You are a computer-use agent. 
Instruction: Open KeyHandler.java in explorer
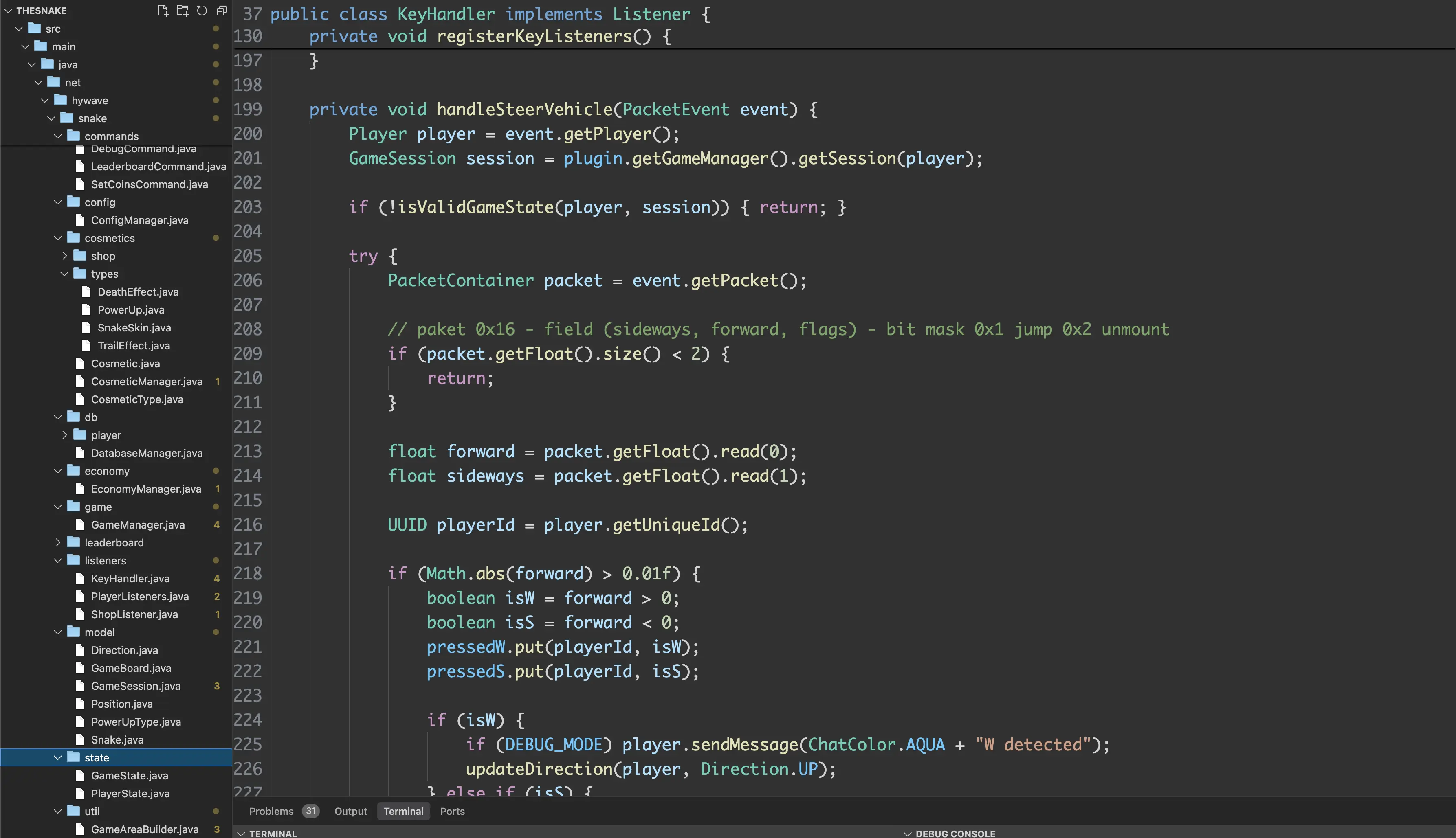click(x=130, y=579)
